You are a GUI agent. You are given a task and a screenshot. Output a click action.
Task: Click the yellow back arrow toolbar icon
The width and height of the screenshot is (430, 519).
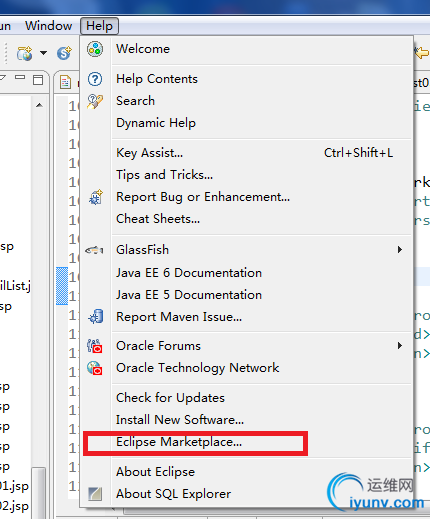click(422, 53)
